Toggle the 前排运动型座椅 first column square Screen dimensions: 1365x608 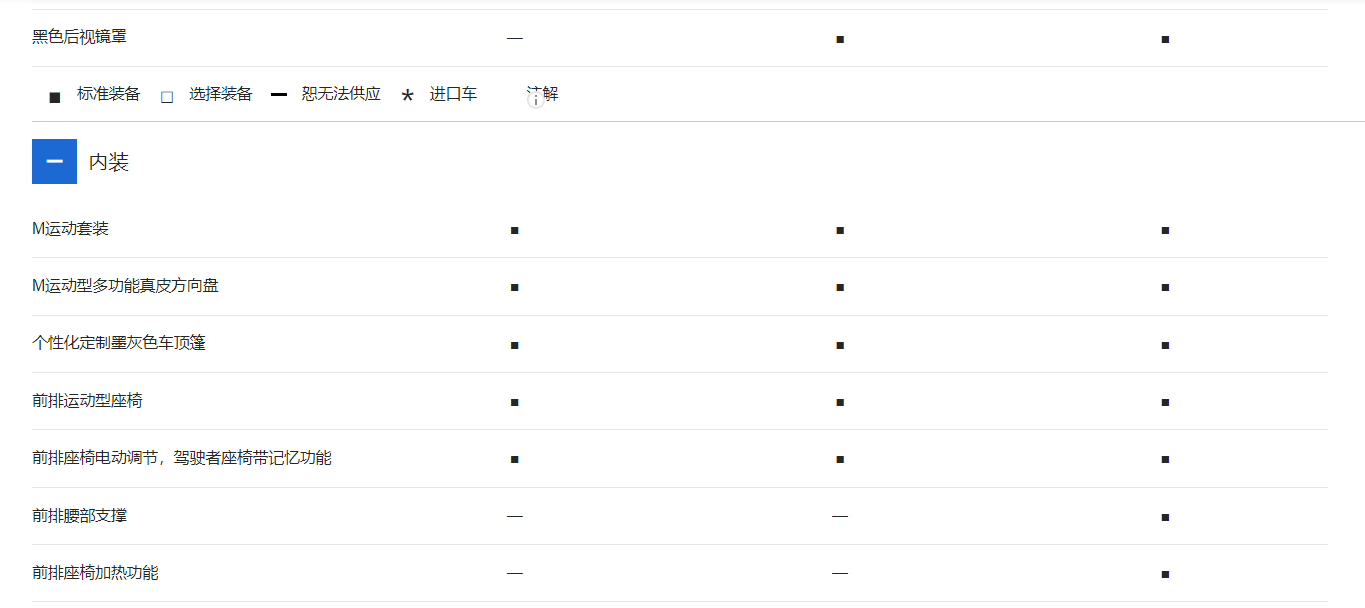[514, 401]
